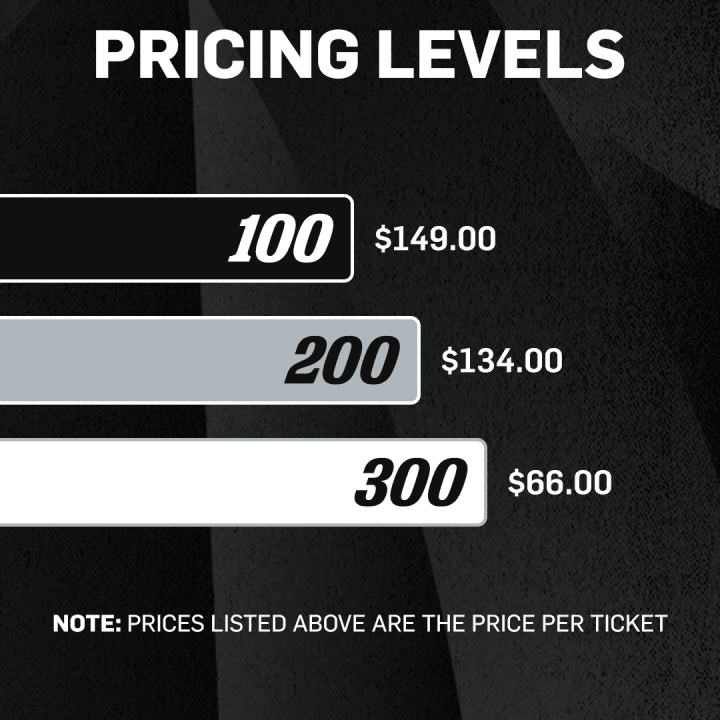
Task: Click the dollar sign before 66.00
Action: (x=516, y=482)
